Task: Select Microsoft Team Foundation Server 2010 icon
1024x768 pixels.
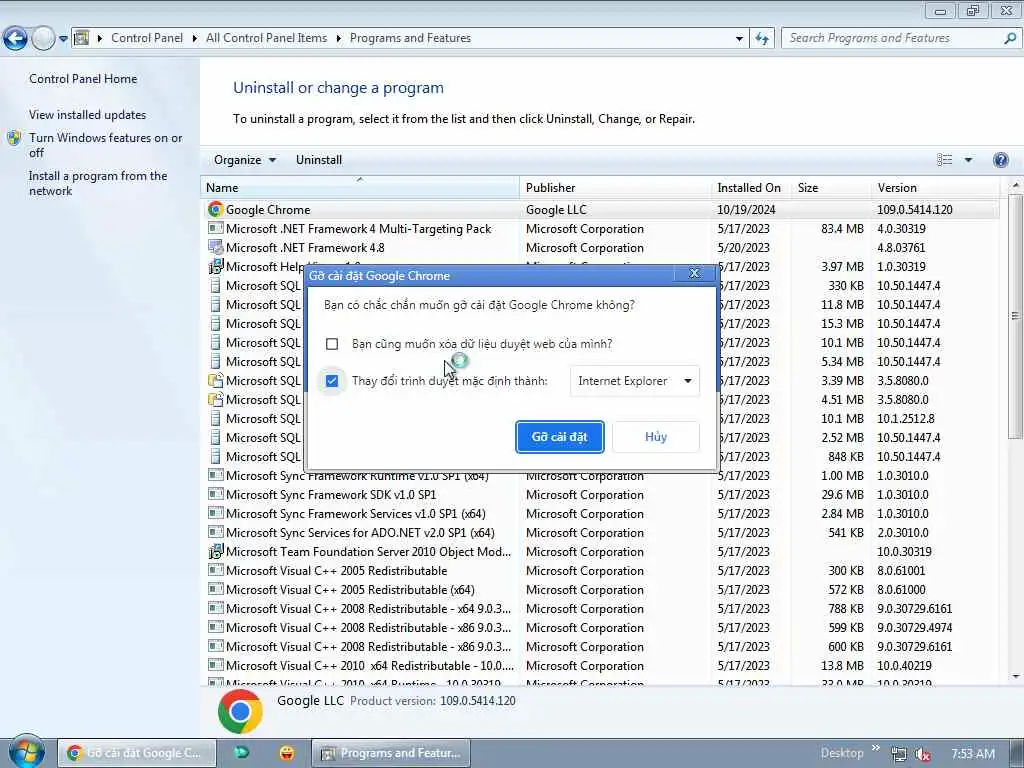Action: coord(215,551)
